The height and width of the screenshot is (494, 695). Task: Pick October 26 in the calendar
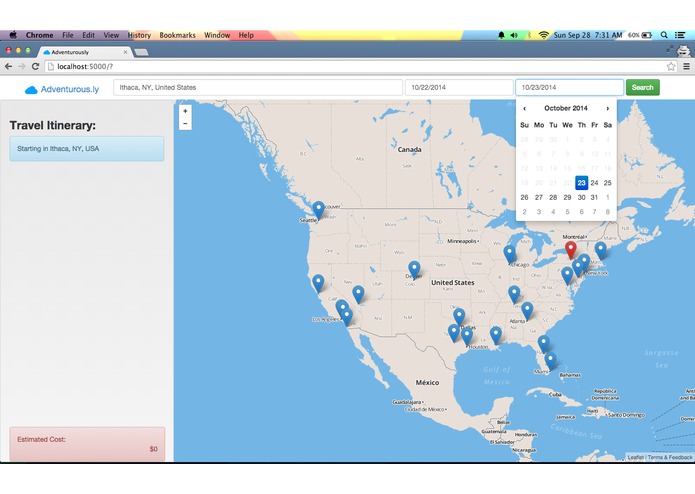524,198
